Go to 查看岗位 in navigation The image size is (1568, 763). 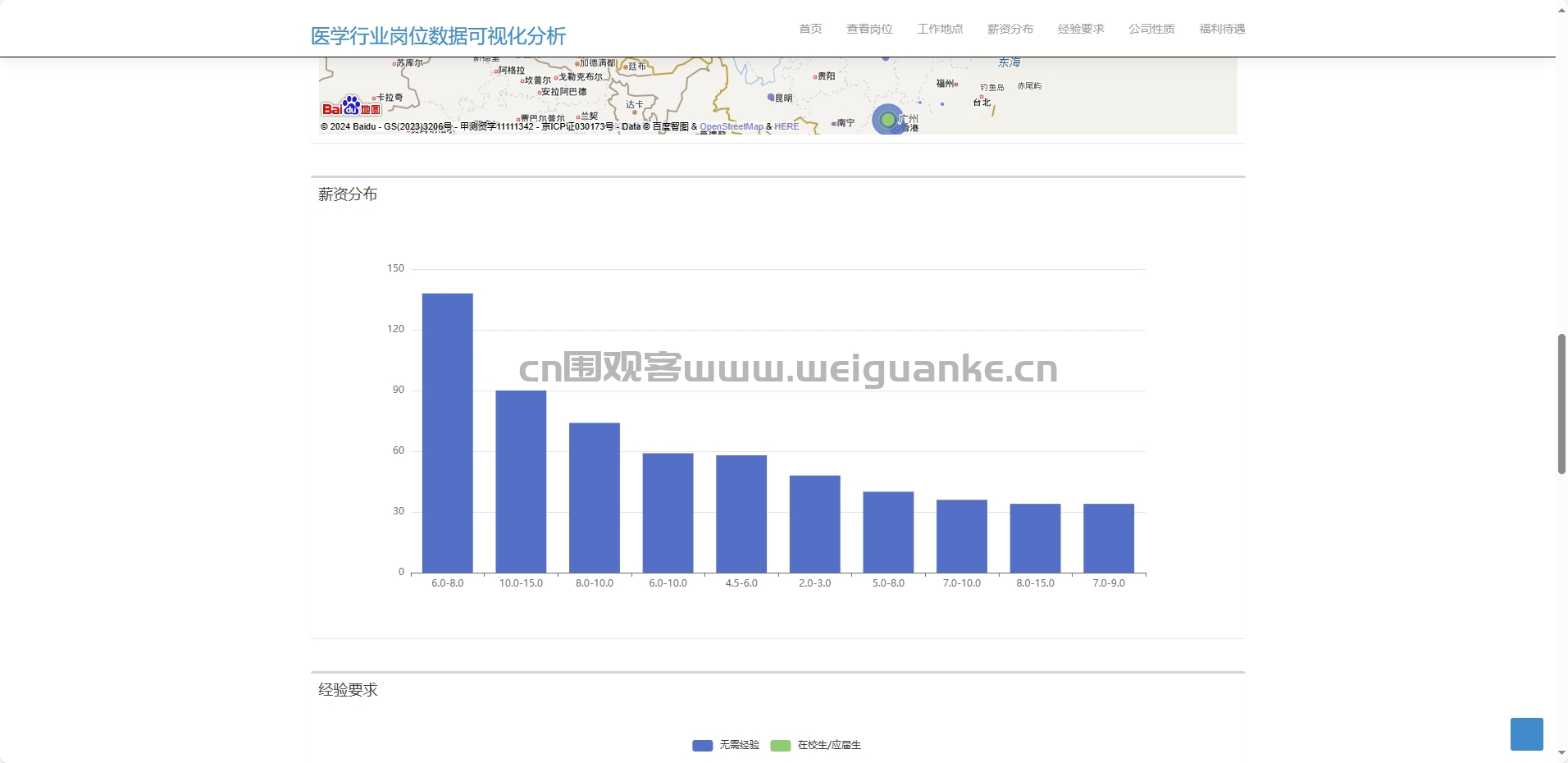pyautogui.click(x=869, y=29)
